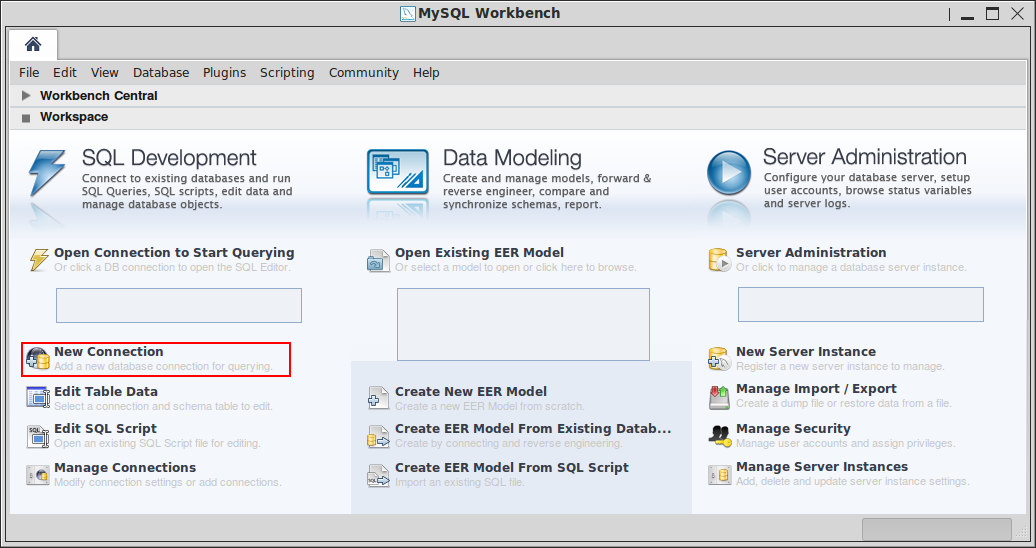Click the Server Administration large heading
Viewport: 1036px width, 548px height.
click(x=865, y=157)
